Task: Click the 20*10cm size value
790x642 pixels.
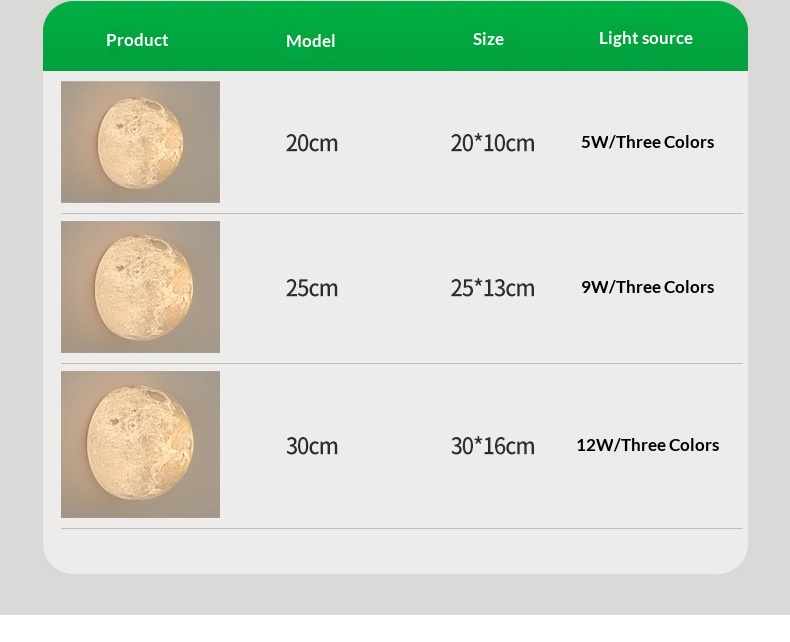Action: pyautogui.click(x=492, y=143)
